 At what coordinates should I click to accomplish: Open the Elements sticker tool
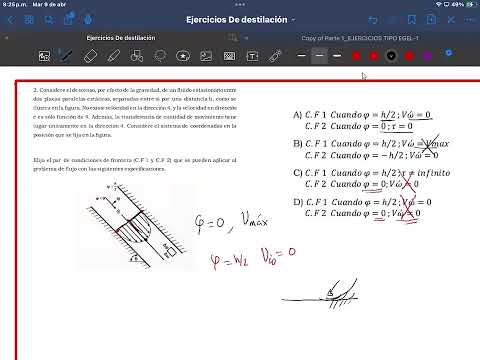(183, 56)
